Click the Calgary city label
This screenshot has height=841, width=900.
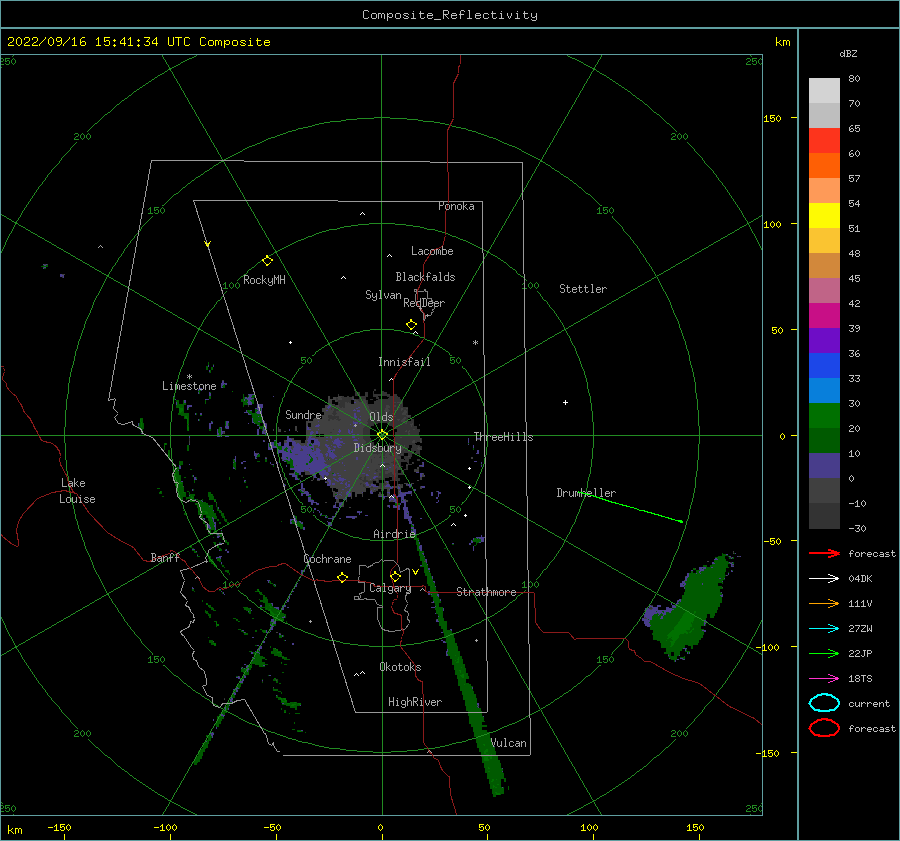point(390,588)
